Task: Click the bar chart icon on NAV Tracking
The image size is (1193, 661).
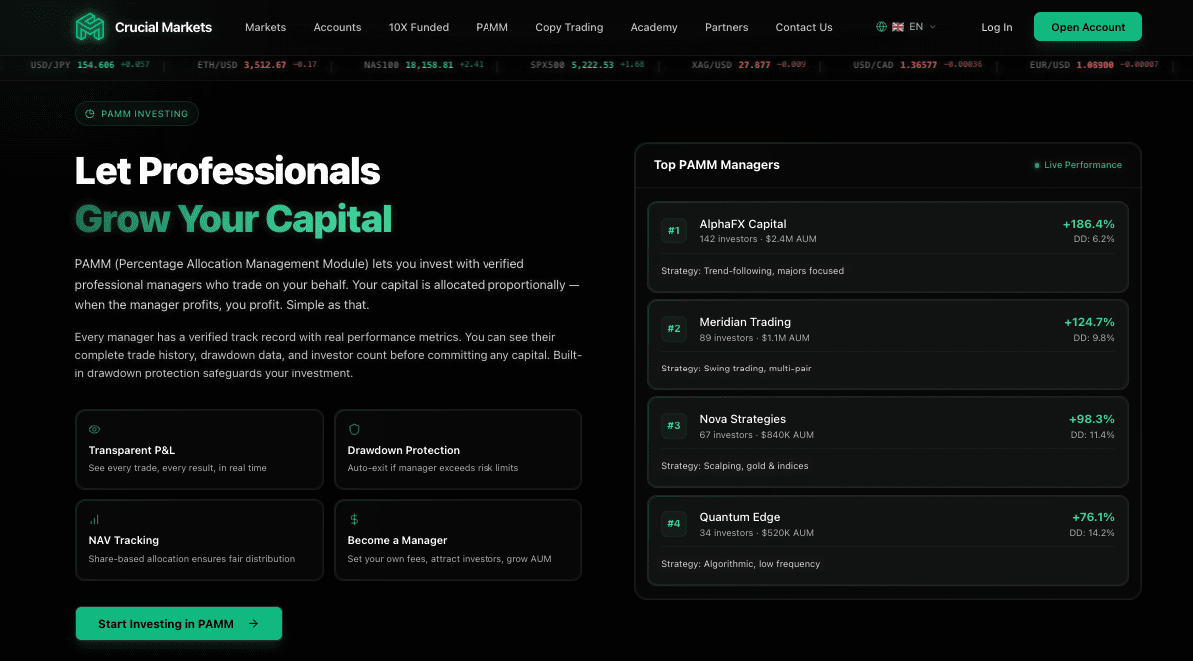Action: click(94, 518)
